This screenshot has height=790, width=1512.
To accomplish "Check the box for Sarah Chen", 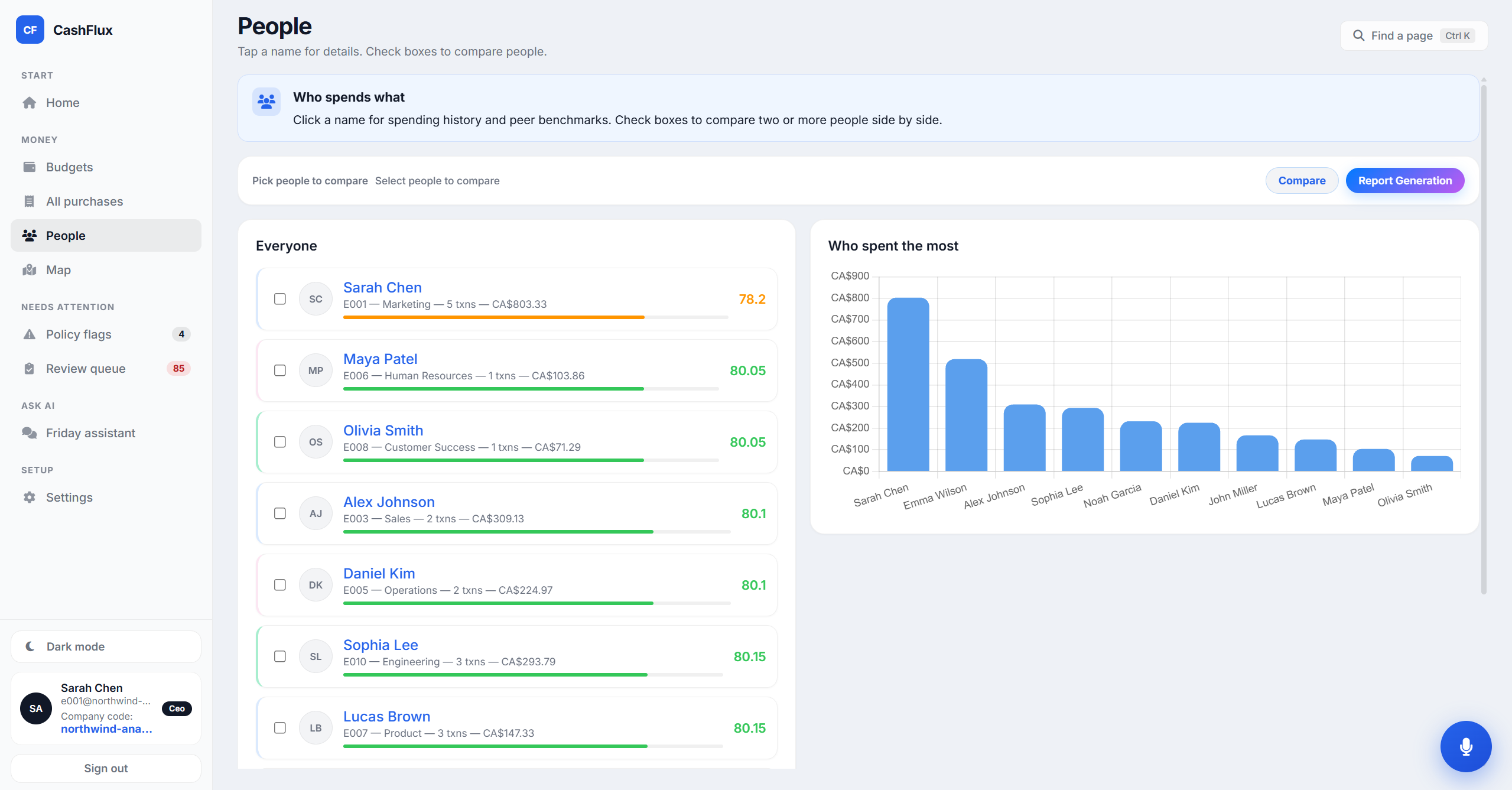I will (280, 299).
